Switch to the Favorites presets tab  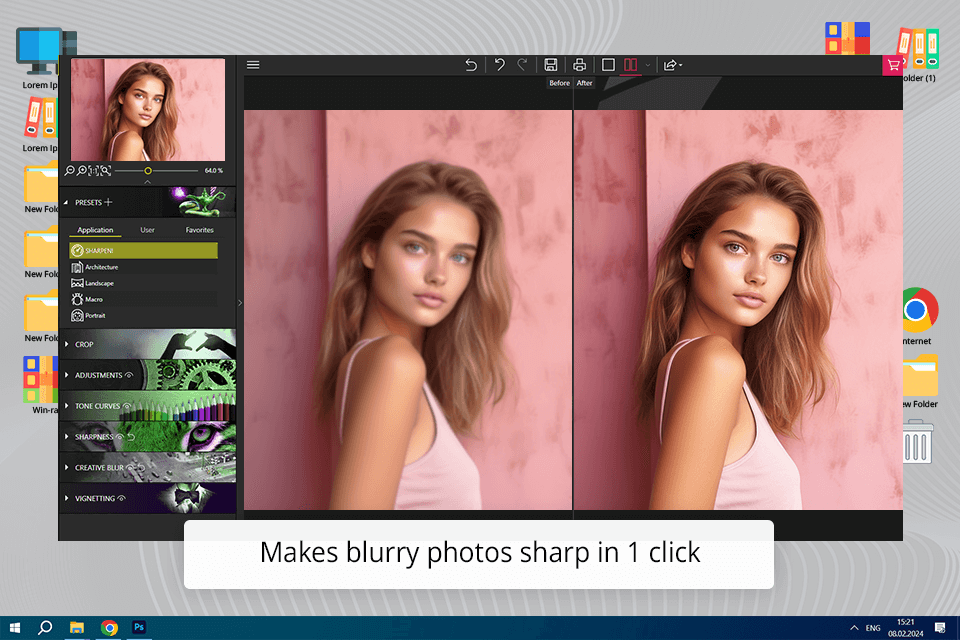[200, 230]
